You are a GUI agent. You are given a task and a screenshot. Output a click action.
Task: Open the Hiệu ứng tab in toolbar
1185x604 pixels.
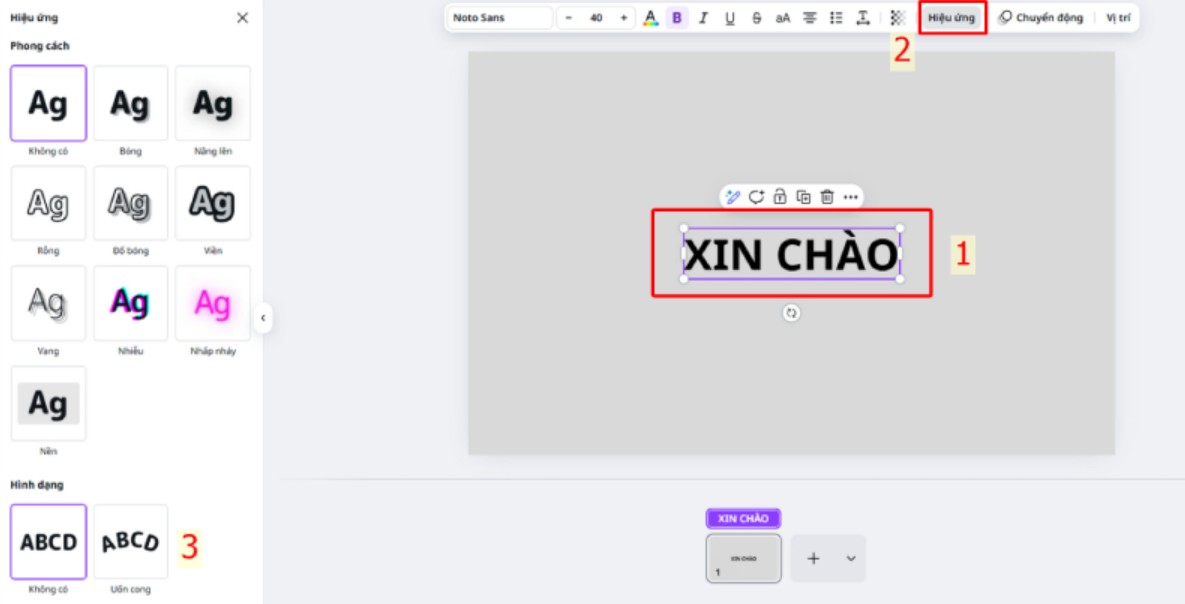tap(951, 18)
